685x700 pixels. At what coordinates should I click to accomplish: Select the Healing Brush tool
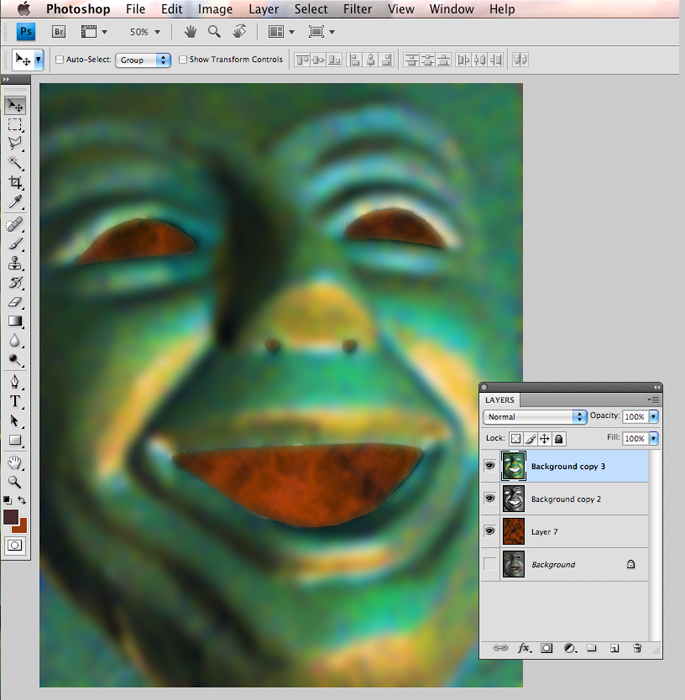15,225
